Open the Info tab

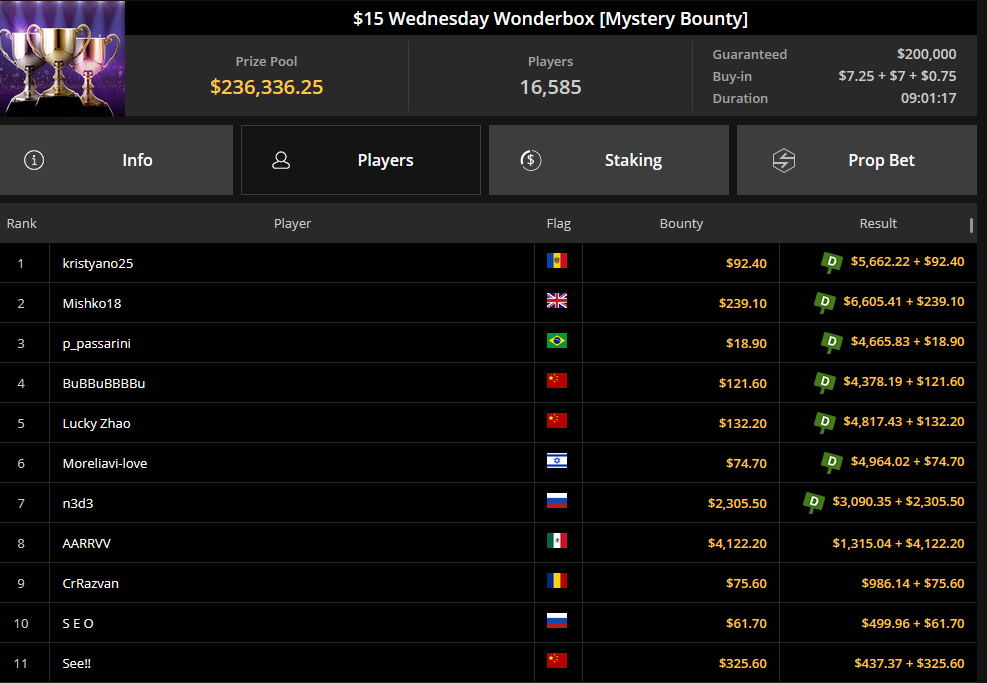116,160
